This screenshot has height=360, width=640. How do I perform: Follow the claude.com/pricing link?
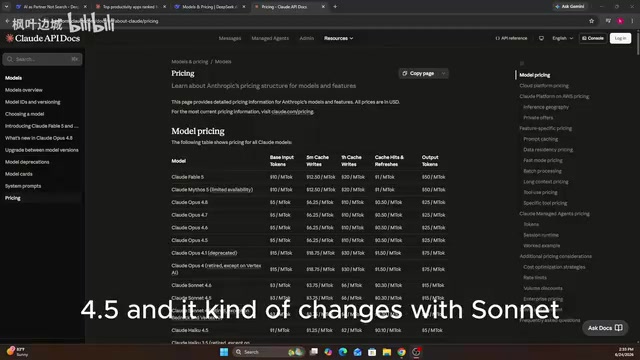point(292,112)
